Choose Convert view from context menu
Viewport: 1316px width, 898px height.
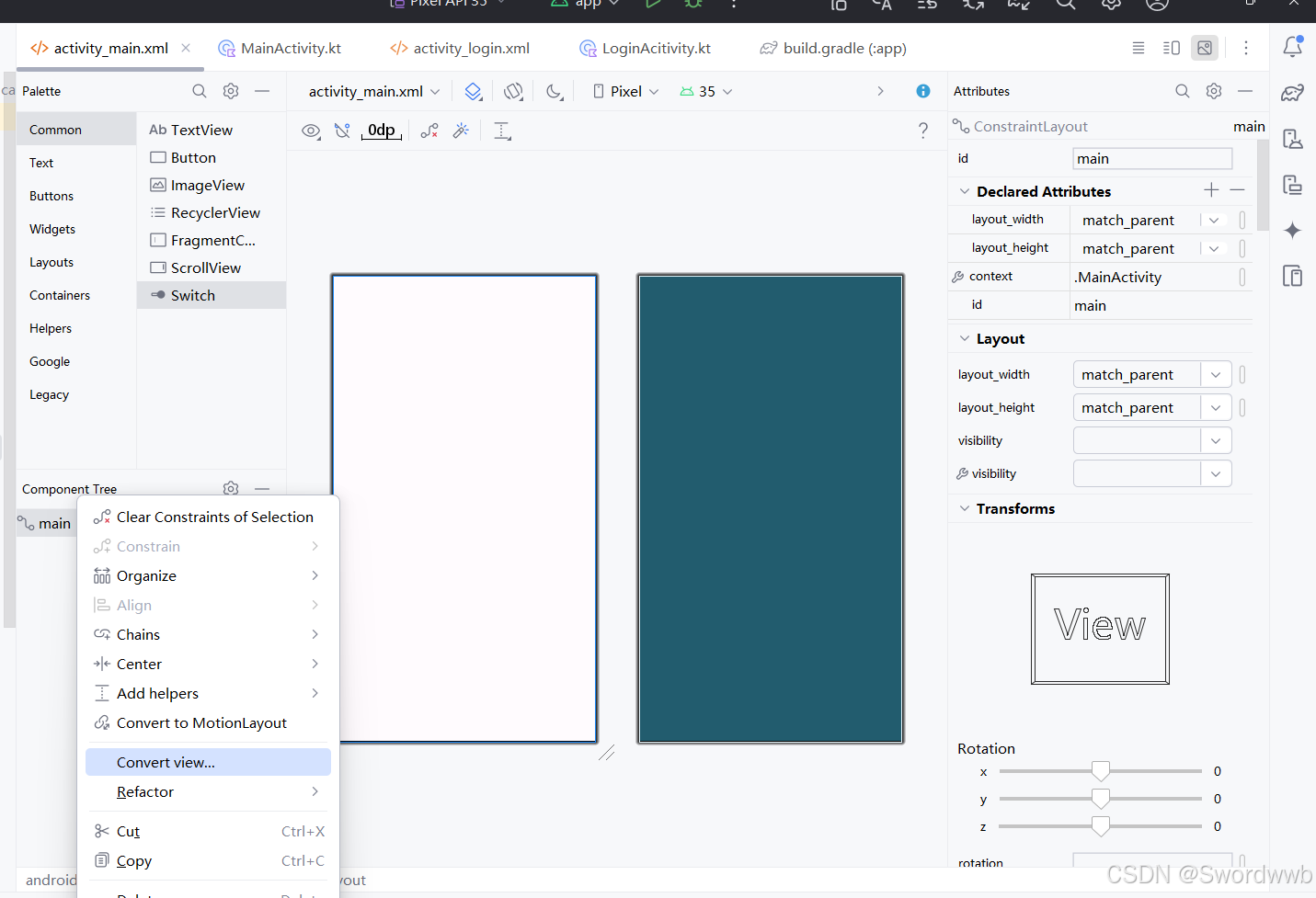click(166, 762)
